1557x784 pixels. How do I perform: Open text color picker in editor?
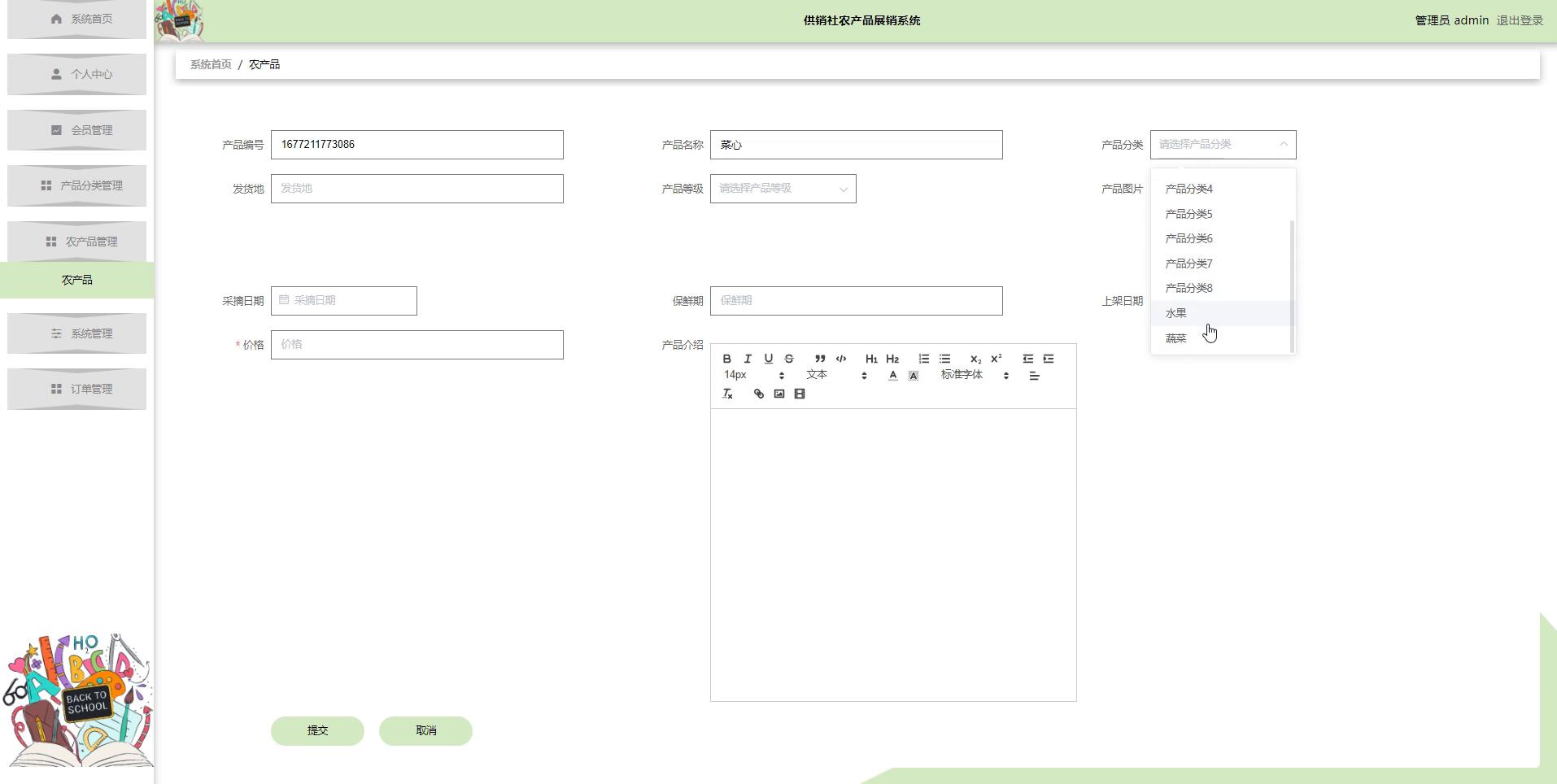(x=892, y=376)
